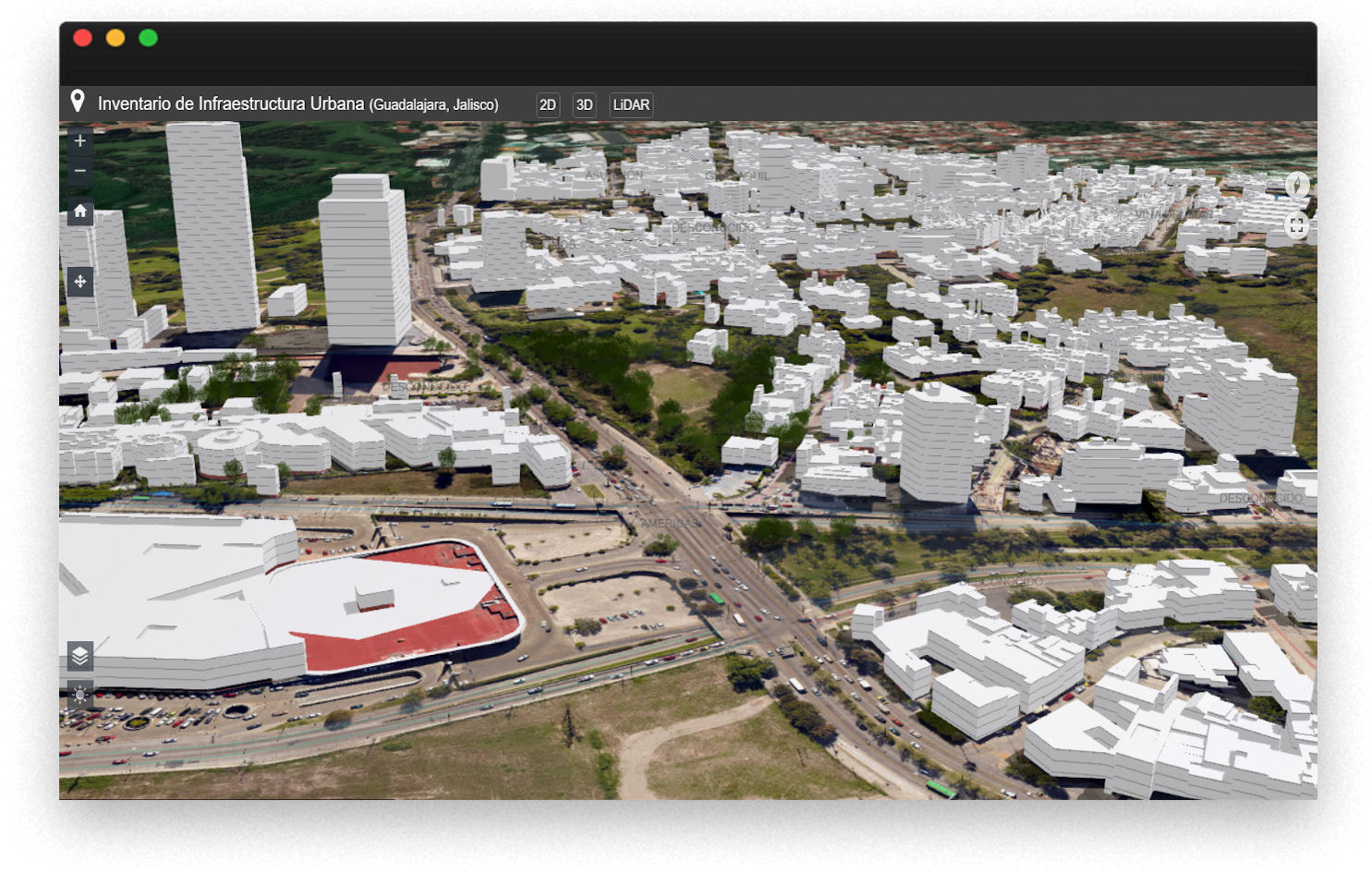Image resolution: width=1372 pixels, height=885 pixels.
Task: Zoom out with the minus button
Action: pyautogui.click(x=80, y=171)
